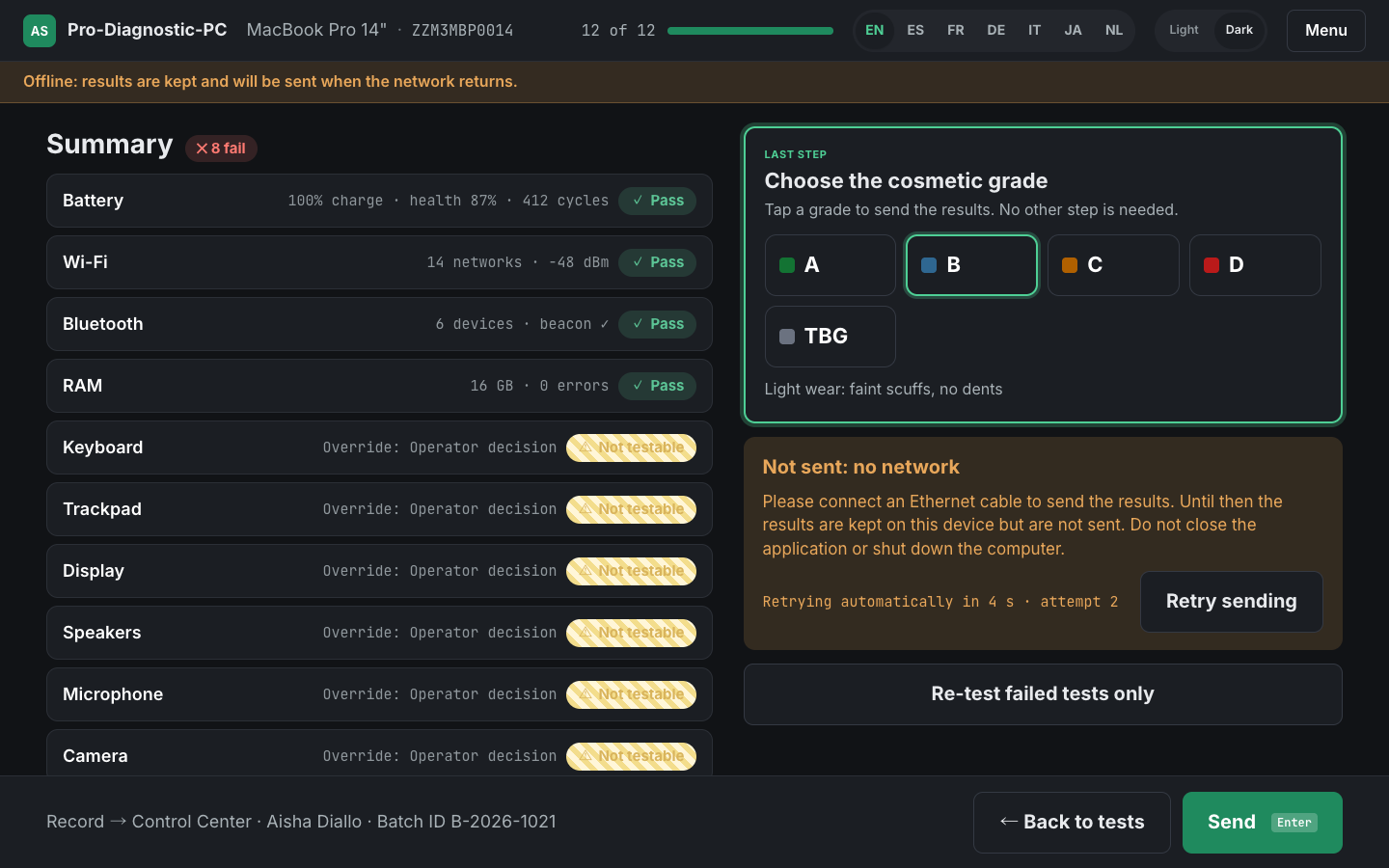This screenshot has width=1389, height=868.
Task: Select cosmetic grade B
Action: pos(971,265)
